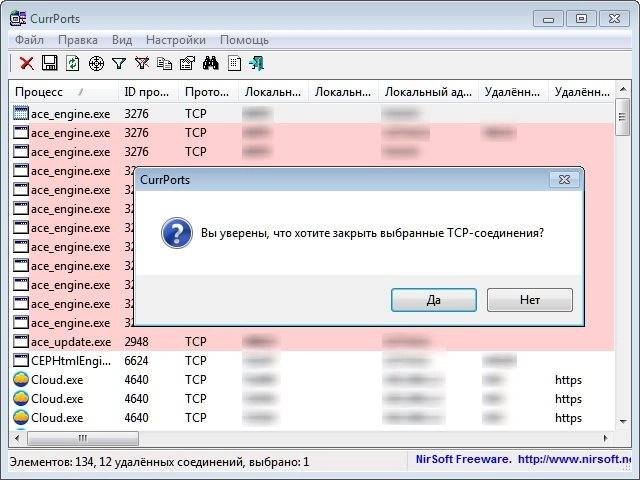Screen dimensions: 640x480
Task: Sort by first Удалённ... column header
Action: [514, 92]
